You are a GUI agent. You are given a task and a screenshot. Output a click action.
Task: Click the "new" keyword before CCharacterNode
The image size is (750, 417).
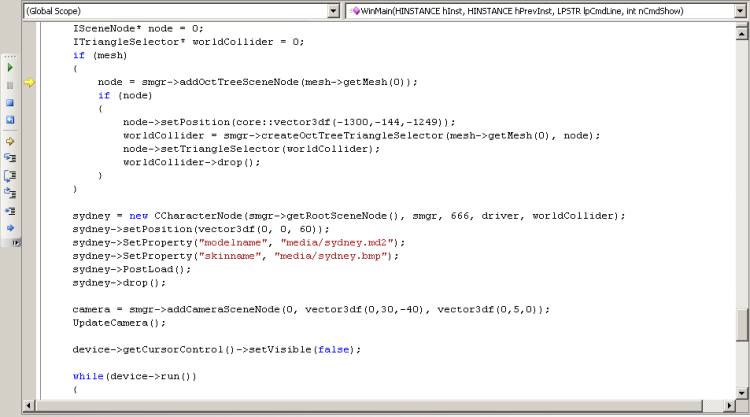(x=139, y=216)
